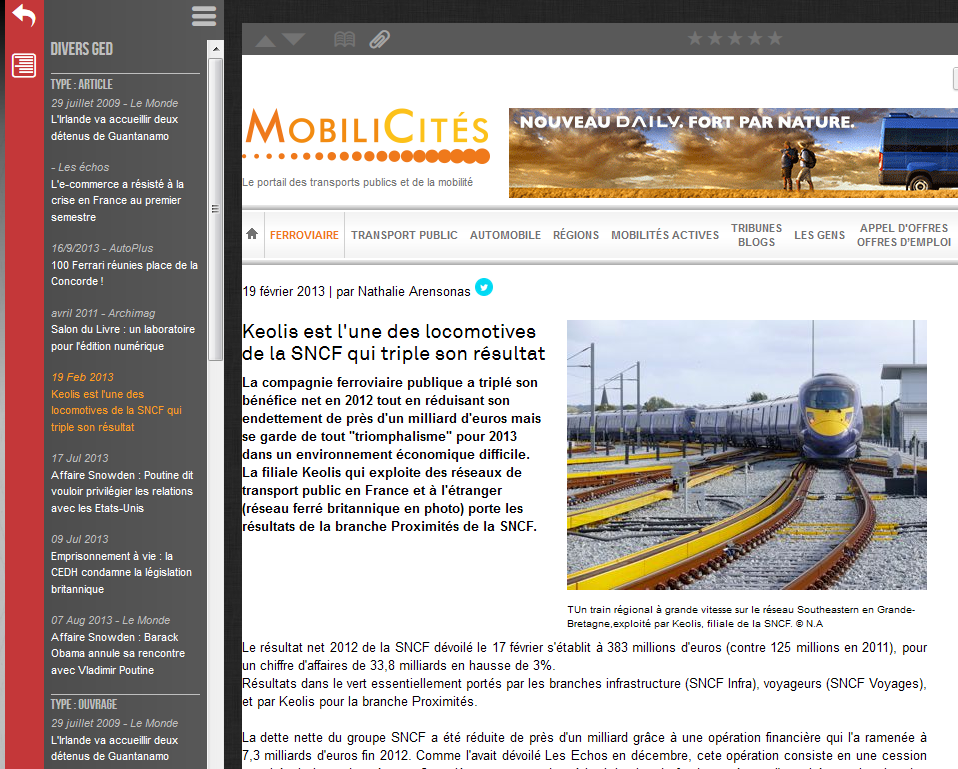Open the book reading view icon

pos(345,40)
